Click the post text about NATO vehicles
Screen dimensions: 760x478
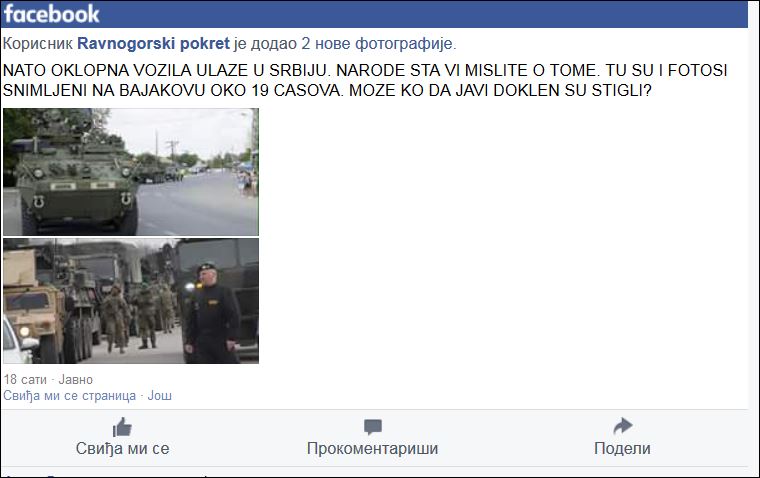365,80
